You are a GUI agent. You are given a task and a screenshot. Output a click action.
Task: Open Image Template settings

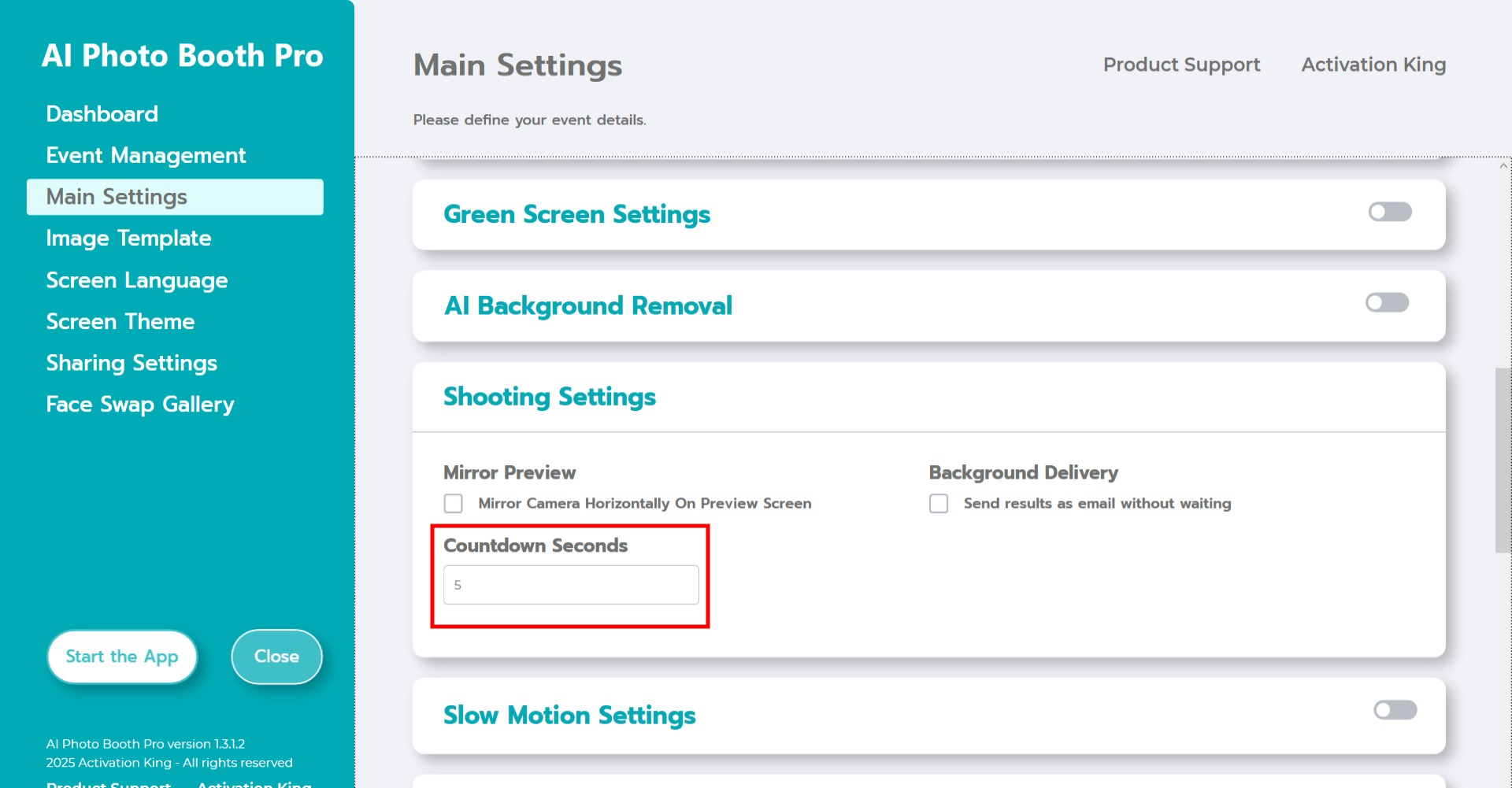point(128,239)
